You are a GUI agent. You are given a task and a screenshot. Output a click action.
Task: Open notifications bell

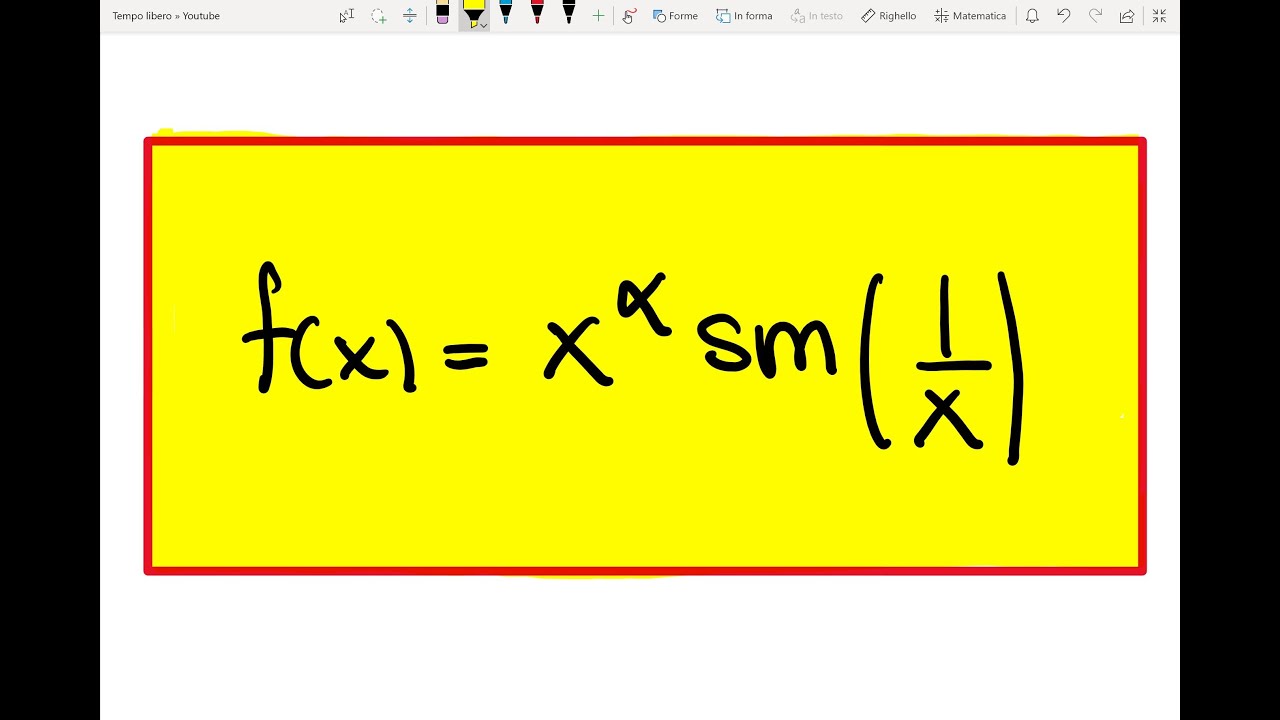click(x=1032, y=16)
